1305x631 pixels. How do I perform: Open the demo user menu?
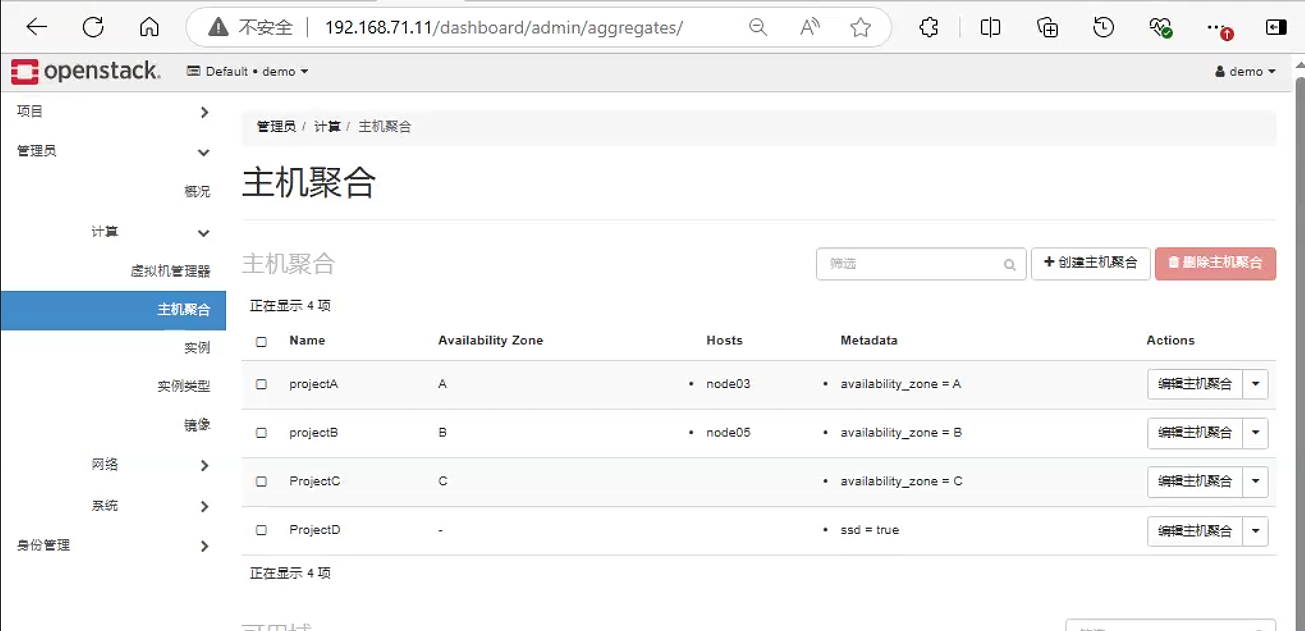click(x=1245, y=72)
